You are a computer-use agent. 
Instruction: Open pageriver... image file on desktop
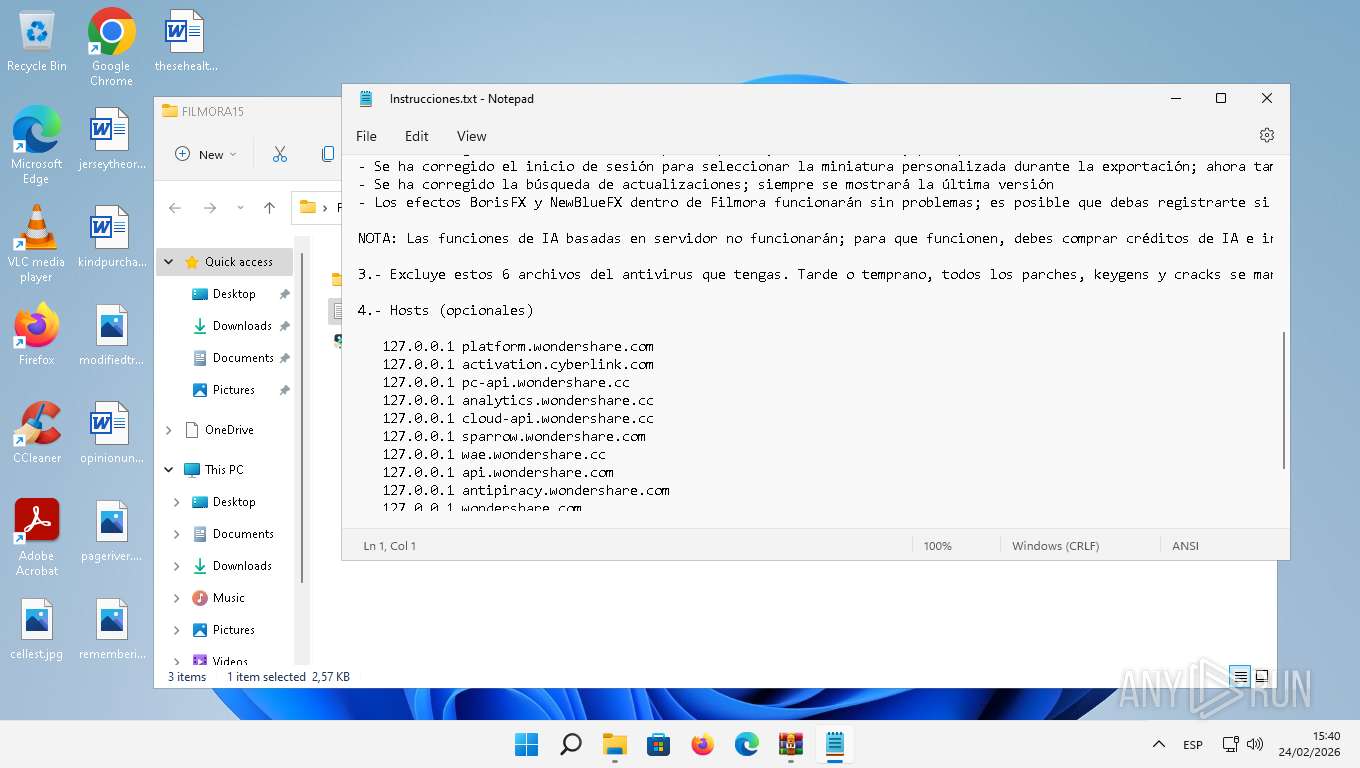[111, 532]
